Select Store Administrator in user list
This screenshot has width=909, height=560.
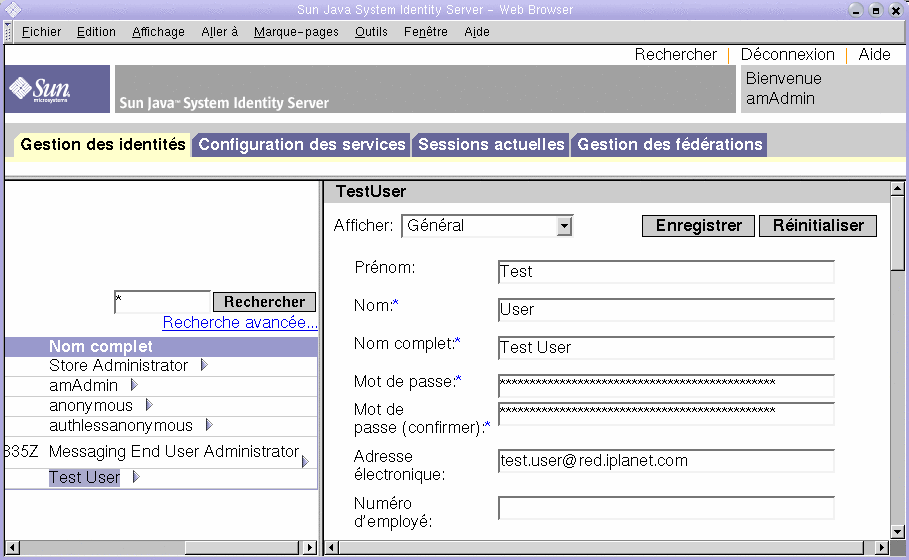point(118,365)
